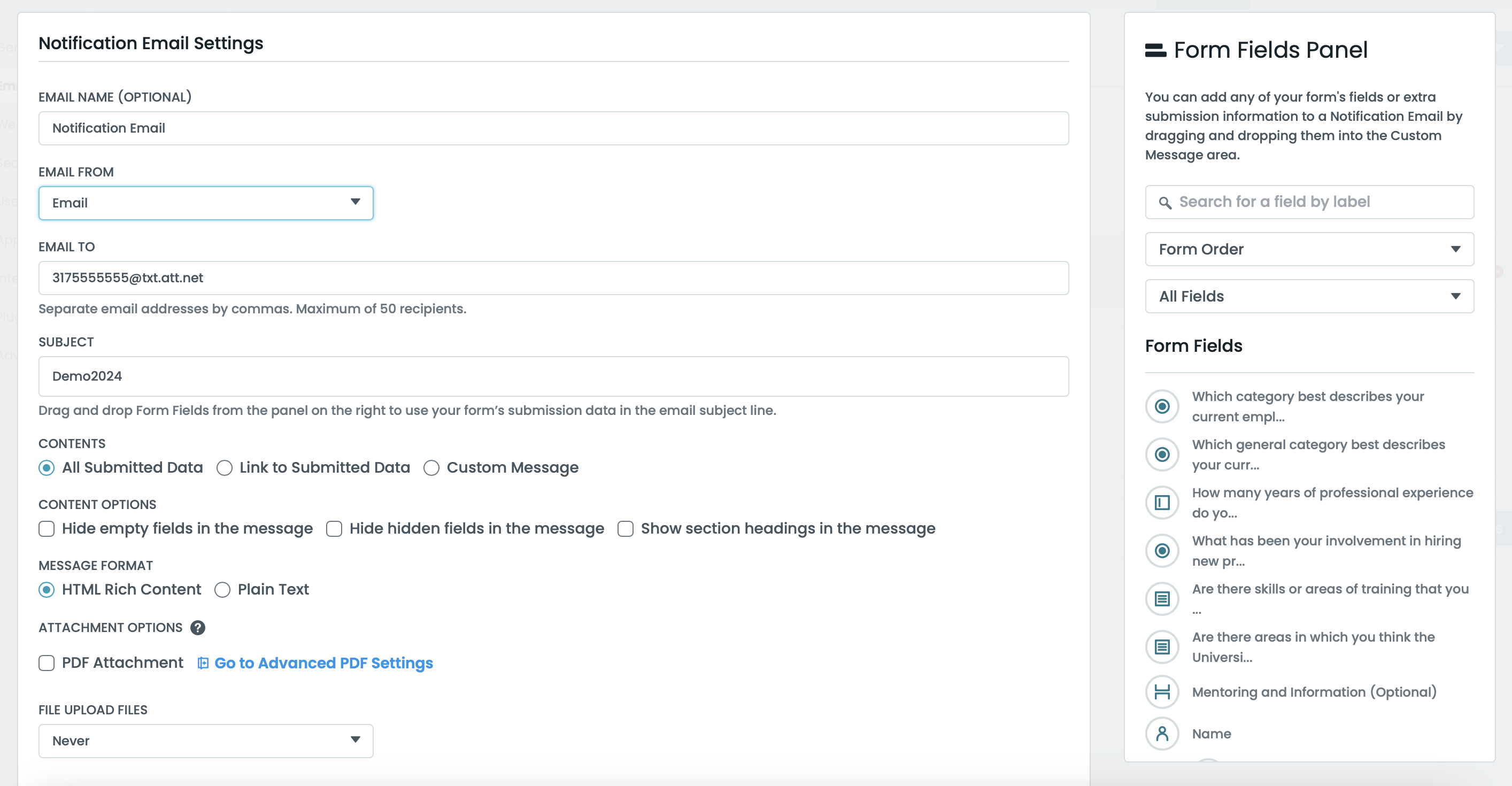Click the icon for 'How many years of professional experience'
The width and height of the screenshot is (1512, 786).
tap(1162, 503)
